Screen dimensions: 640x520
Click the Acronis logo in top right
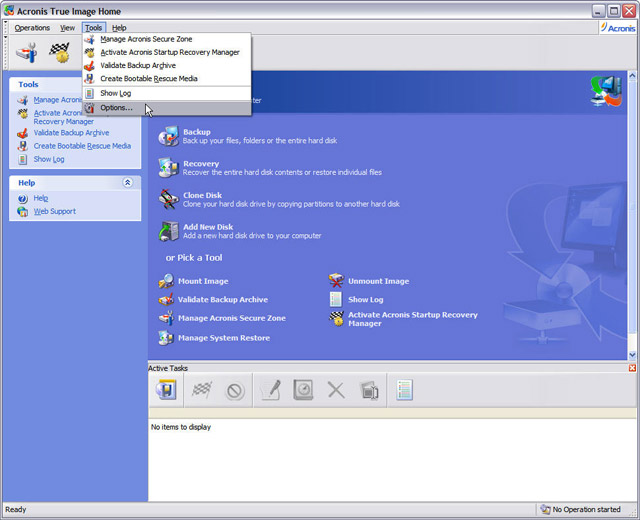tap(618, 28)
